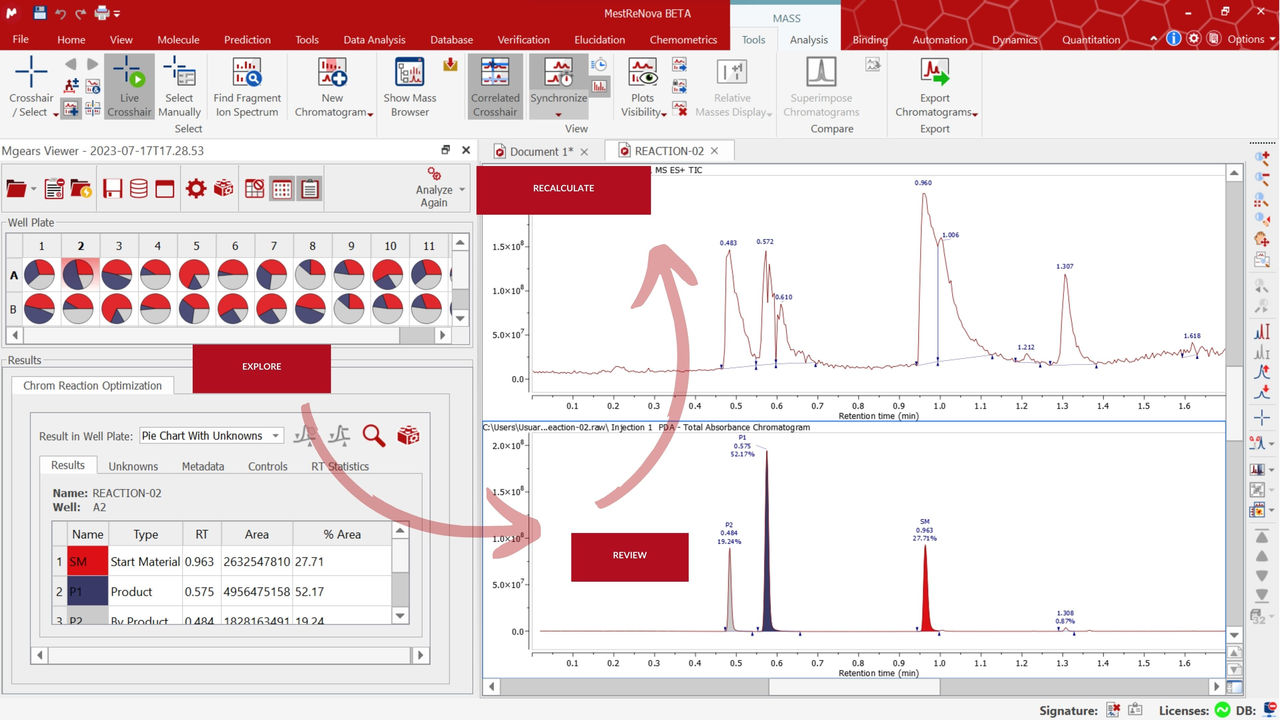Image resolution: width=1280 pixels, height=720 pixels.
Task: Click the results table vertical scrollbar
Action: point(400,572)
